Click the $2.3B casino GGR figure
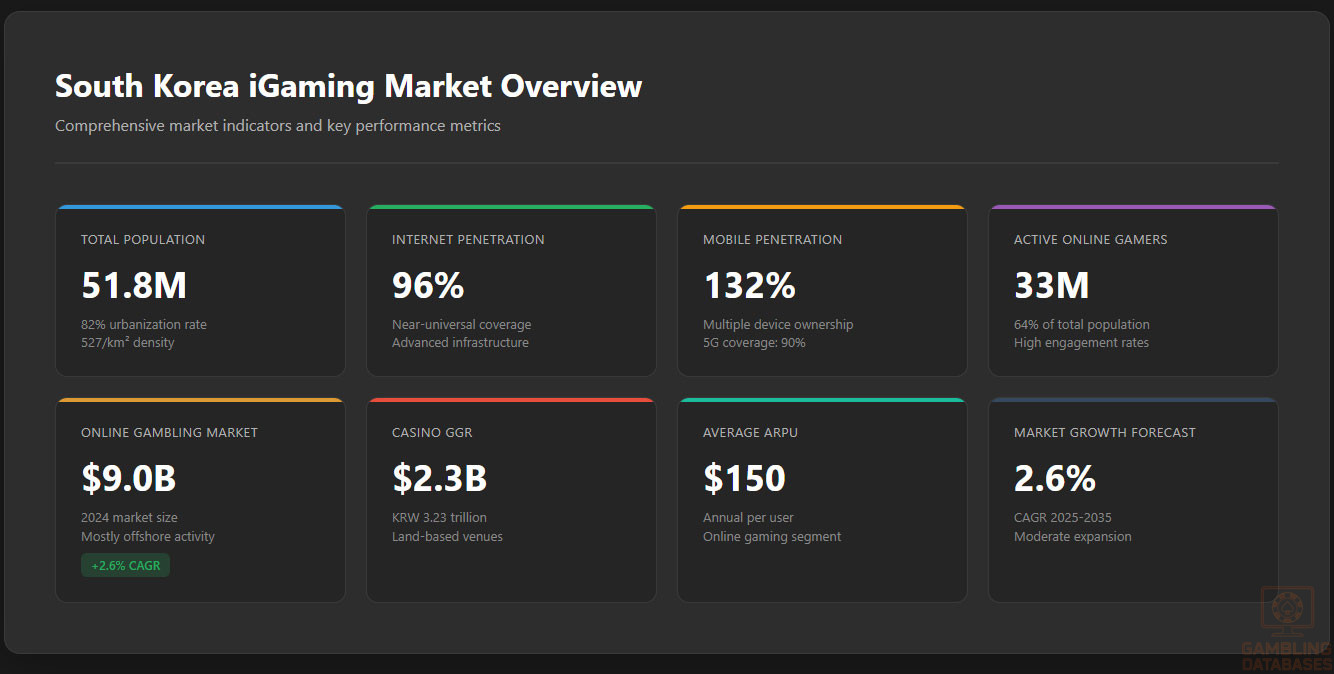The height and width of the screenshot is (674, 1334). tap(439, 479)
